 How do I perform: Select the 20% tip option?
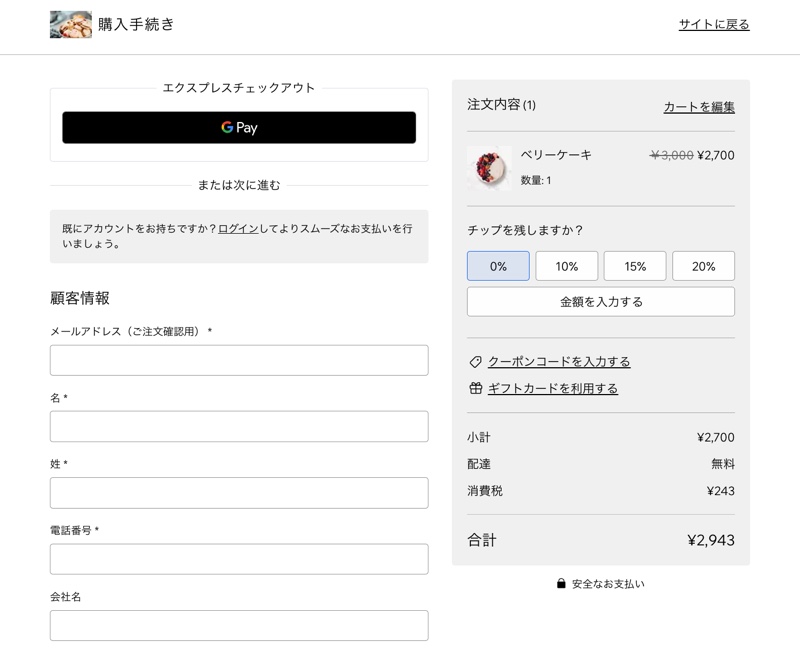tap(703, 266)
